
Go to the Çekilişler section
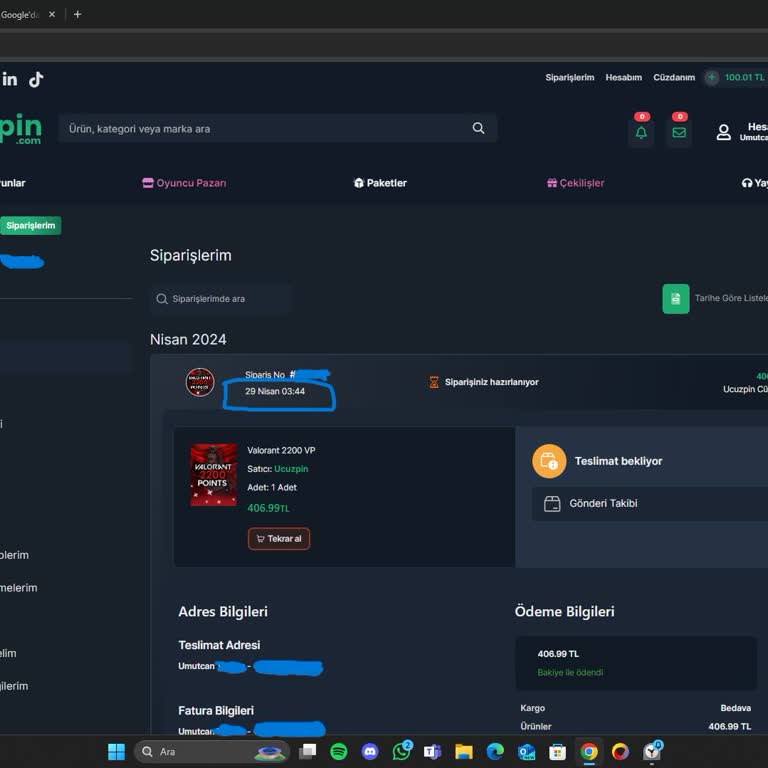[x=576, y=183]
